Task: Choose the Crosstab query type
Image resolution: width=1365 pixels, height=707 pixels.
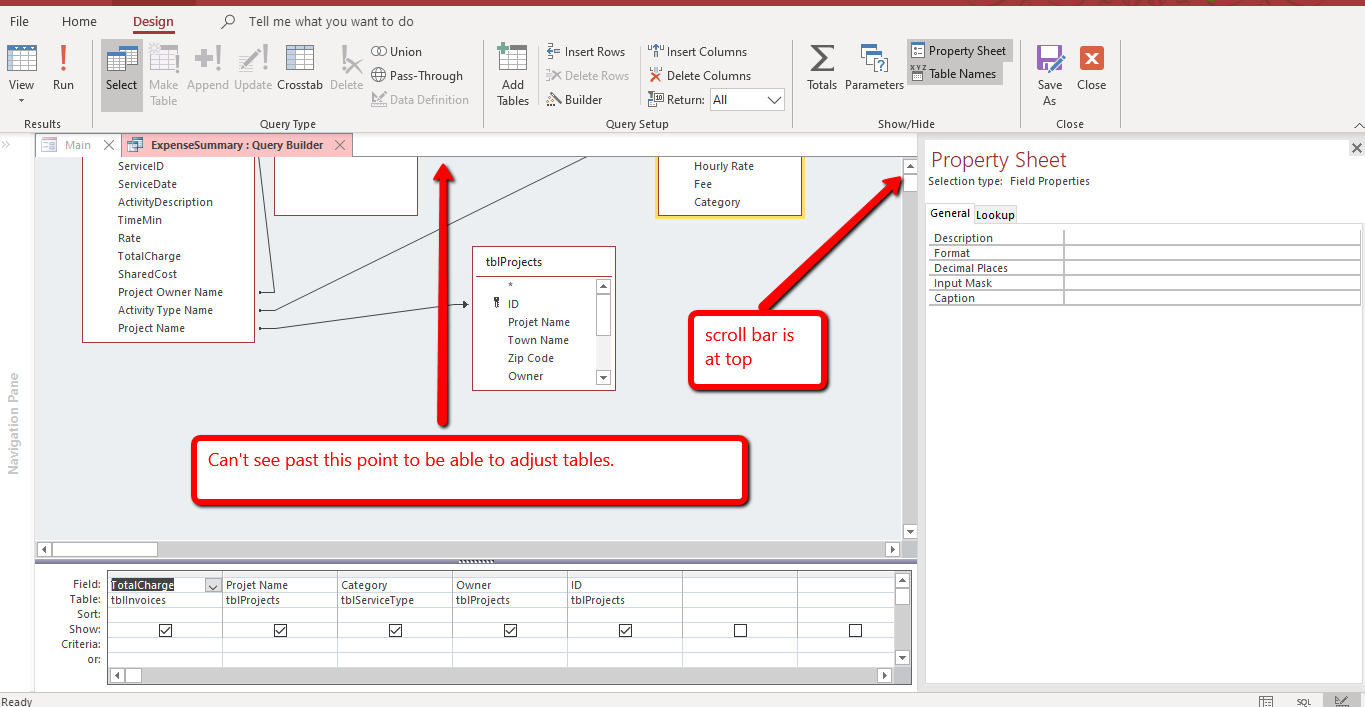Action: pos(300,68)
